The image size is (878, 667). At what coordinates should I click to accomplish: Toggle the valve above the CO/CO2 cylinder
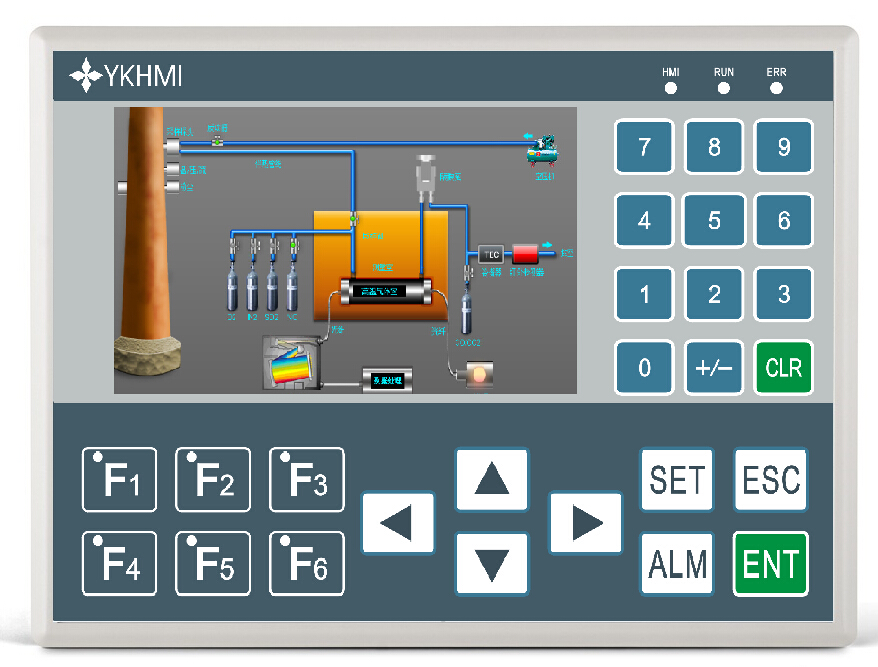(468, 273)
